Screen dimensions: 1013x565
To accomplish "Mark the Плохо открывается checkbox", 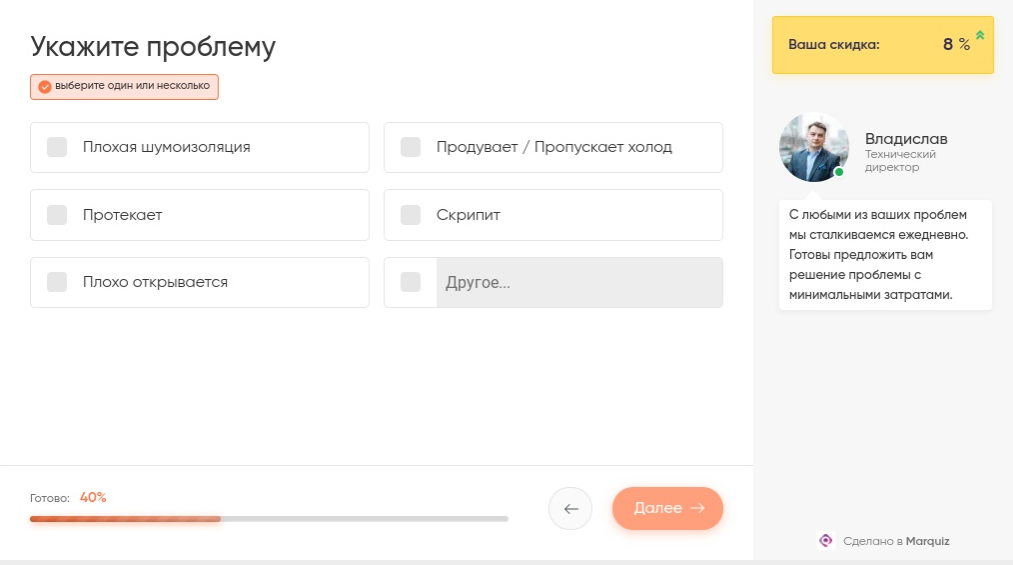I will (x=57, y=282).
